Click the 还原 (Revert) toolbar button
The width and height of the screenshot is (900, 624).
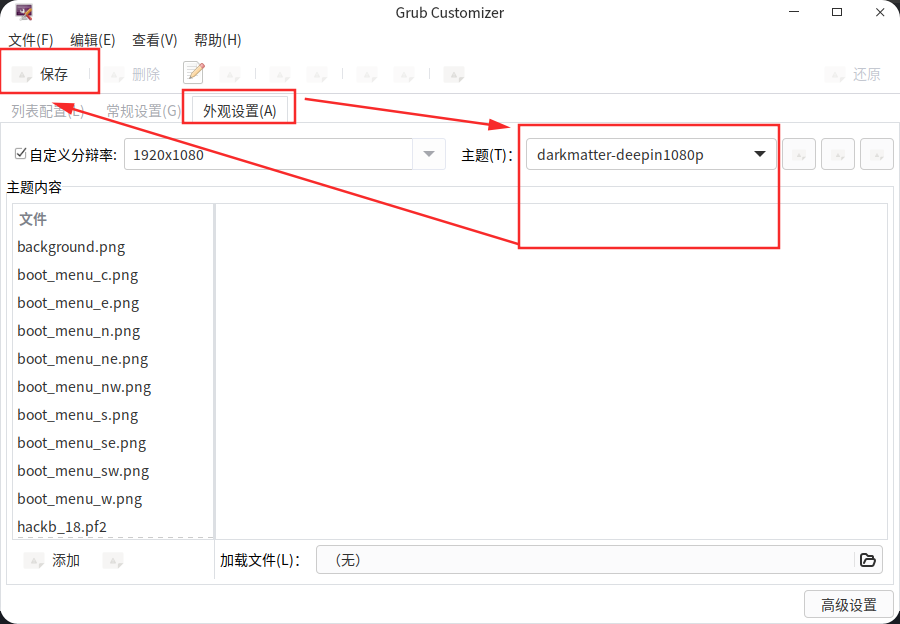click(x=852, y=74)
